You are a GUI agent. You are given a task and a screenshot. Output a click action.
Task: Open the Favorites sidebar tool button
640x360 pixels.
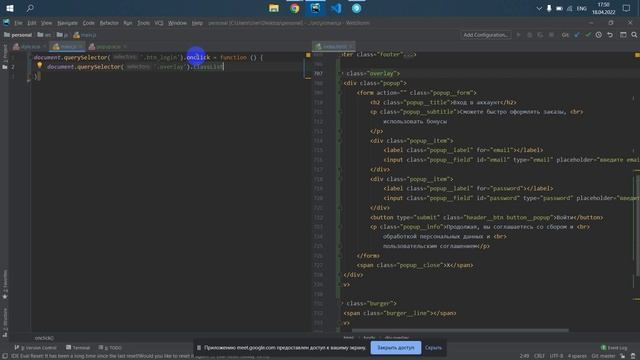(5, 284)
